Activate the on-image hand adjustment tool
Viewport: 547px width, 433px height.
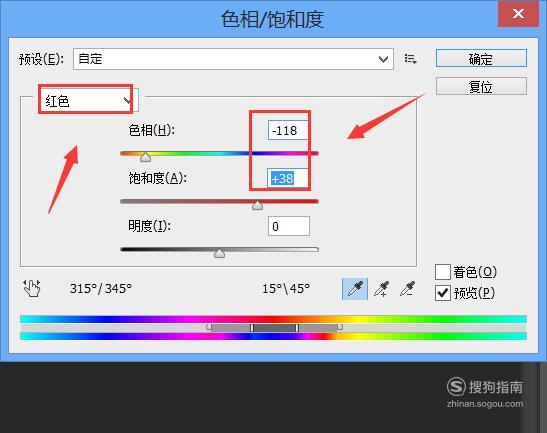coord(32,289)
